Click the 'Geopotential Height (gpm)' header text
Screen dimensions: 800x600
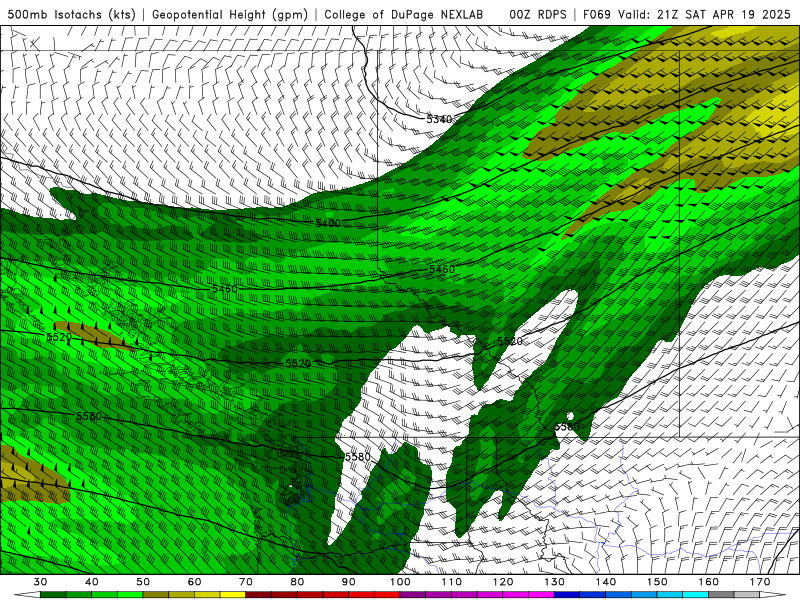click(x=230, y=14)
